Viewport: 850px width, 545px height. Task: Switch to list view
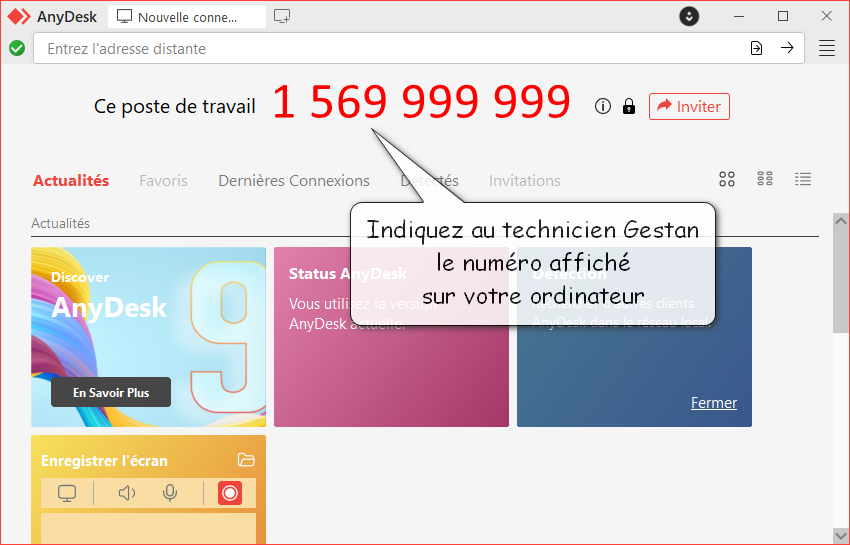pyautogui.click(x=803, y=179)
